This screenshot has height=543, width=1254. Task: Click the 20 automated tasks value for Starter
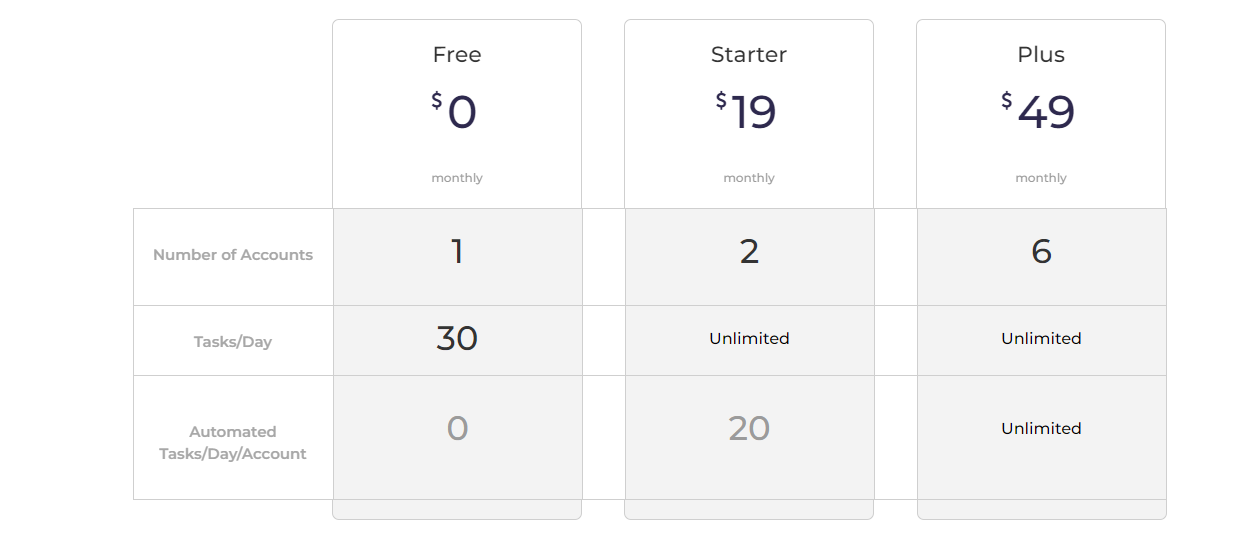click(x=749, y=428)
